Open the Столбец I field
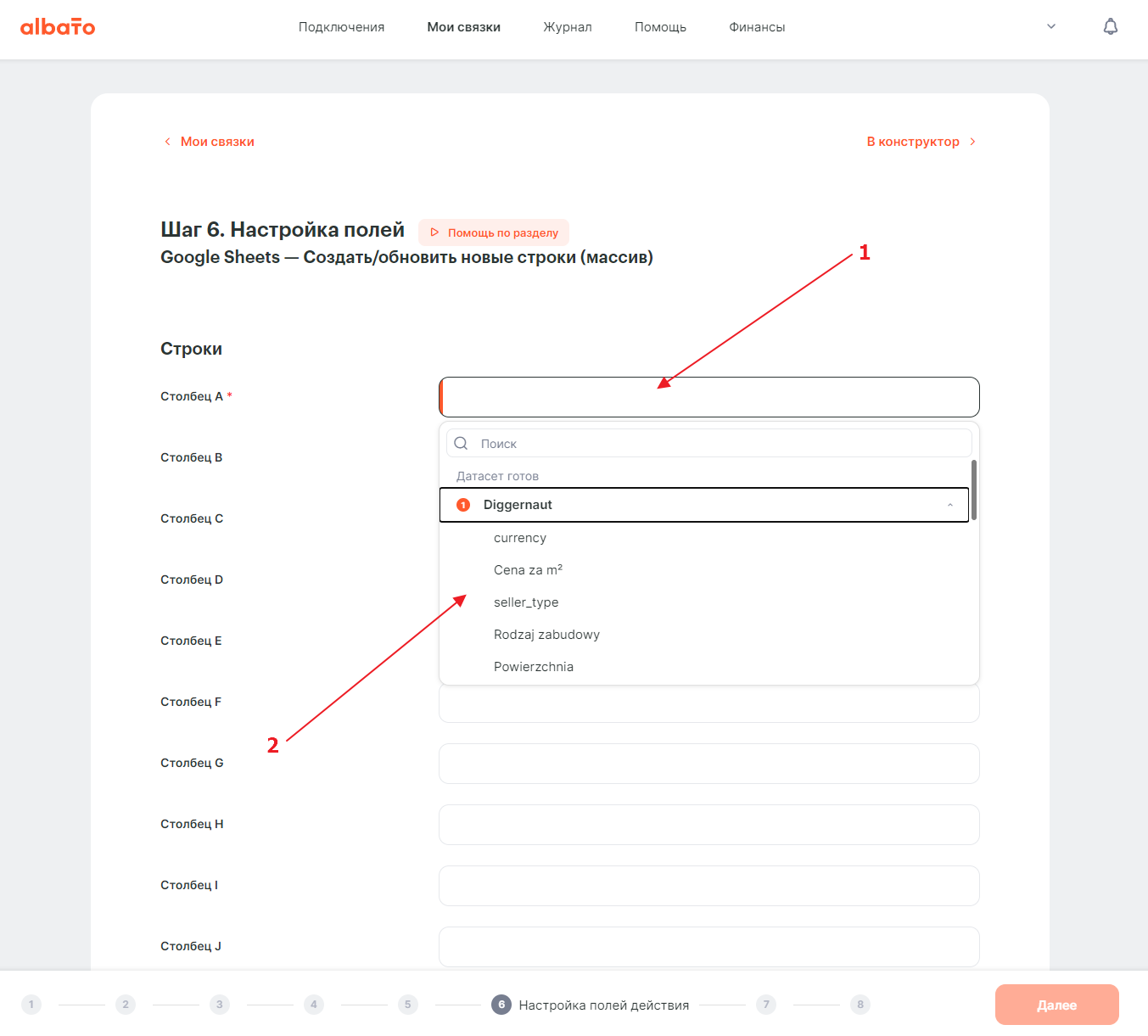This screenshot has width=1148, height=1036. click(x=709, y=886)
